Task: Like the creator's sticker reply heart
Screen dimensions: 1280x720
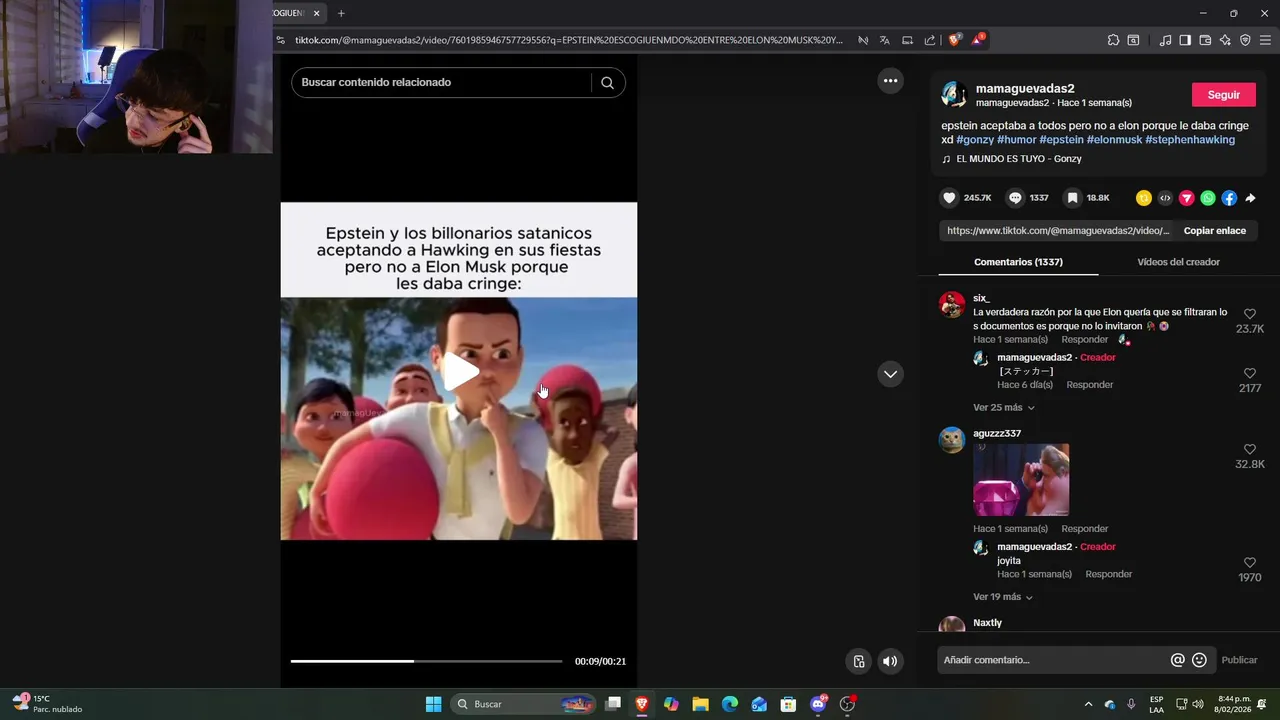Action: click(x=1250, y=373)
